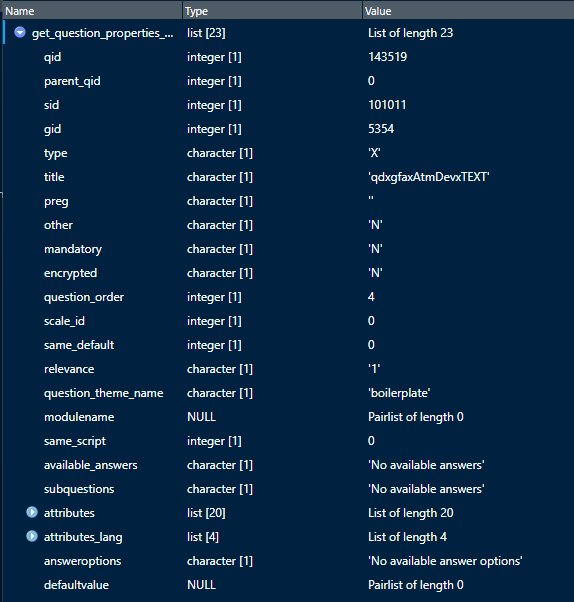Select the defaultvalue row
The height and width of the screenshot is (602, 574).
click(288, 585)
